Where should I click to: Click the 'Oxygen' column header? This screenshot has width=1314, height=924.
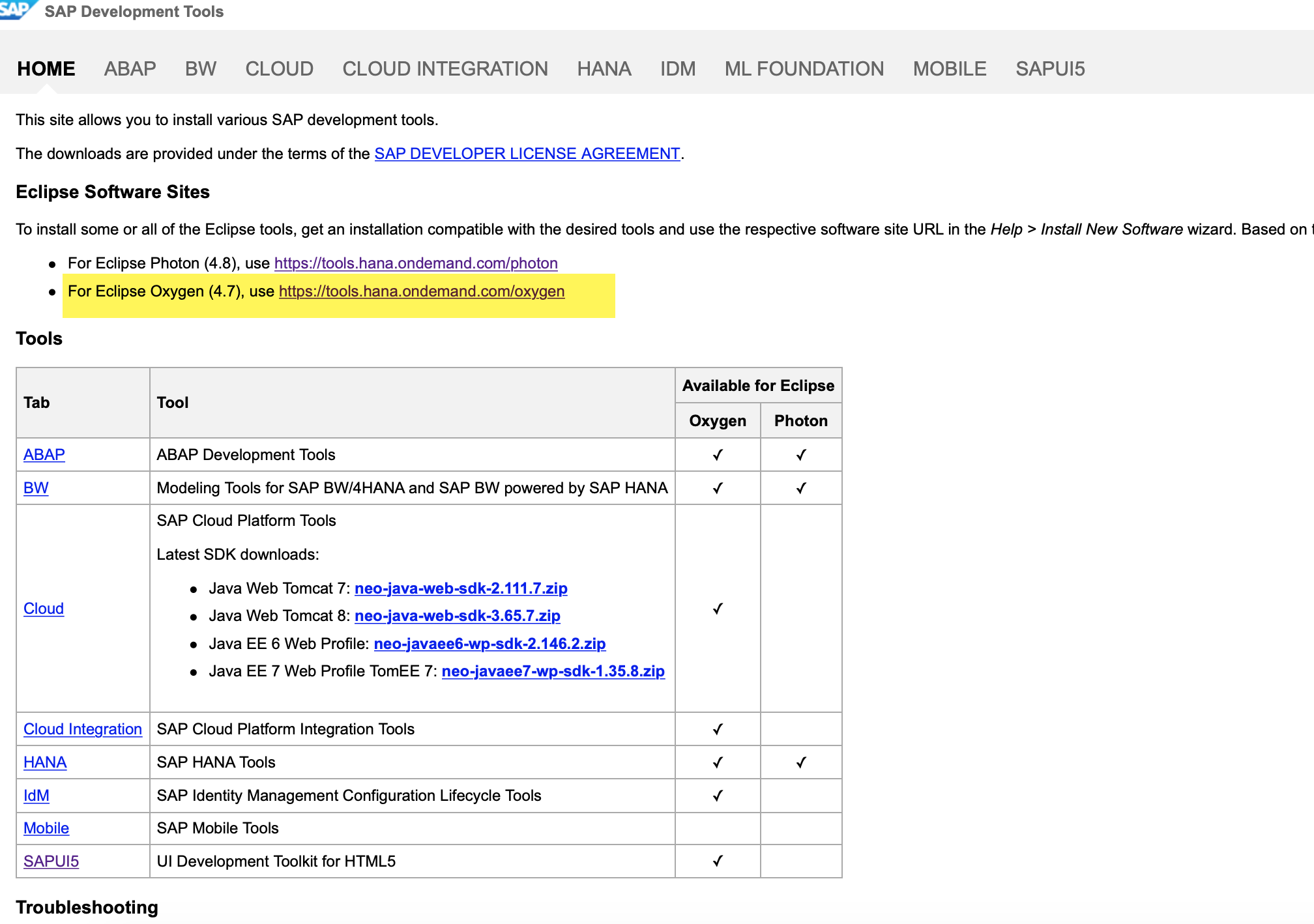[x=718, y=421]
